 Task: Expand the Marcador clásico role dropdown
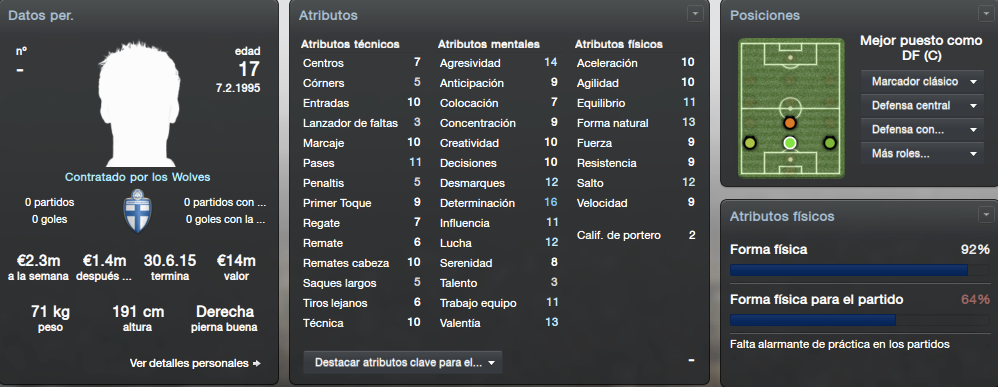tap(922, 82)
